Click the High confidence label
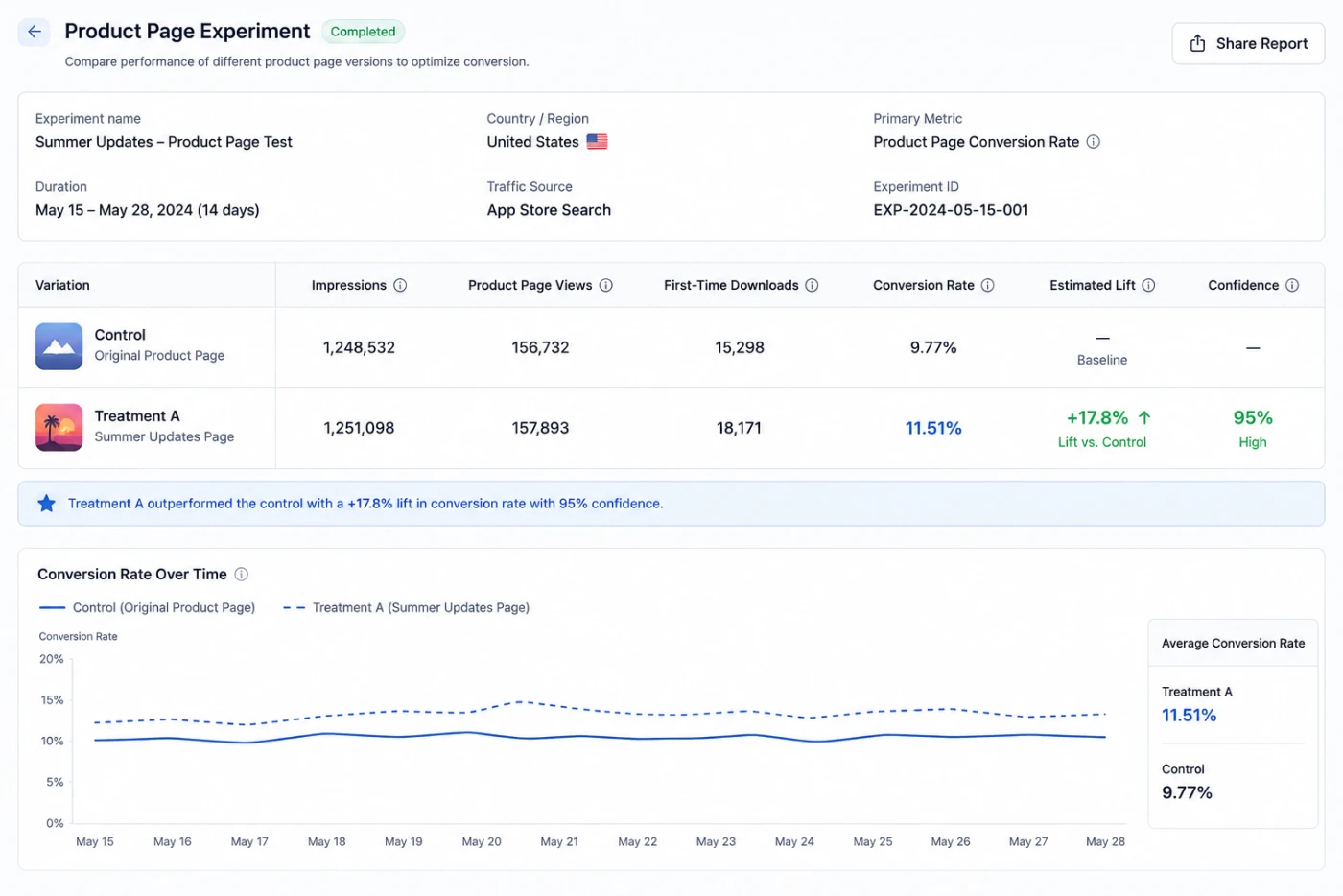The image size is (1343, 896). [x=1253, y=442]
